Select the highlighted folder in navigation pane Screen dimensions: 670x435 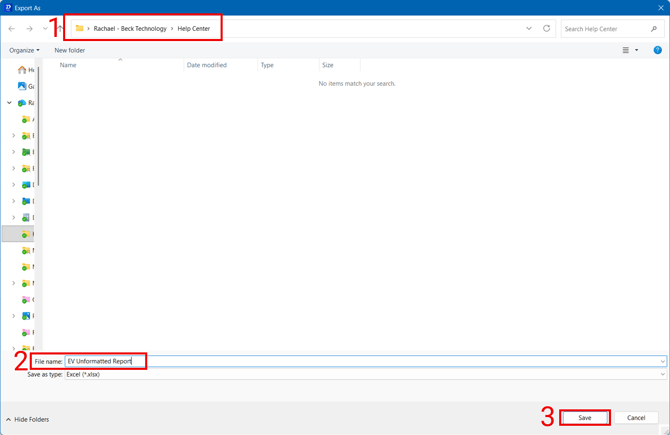[18, 234]
